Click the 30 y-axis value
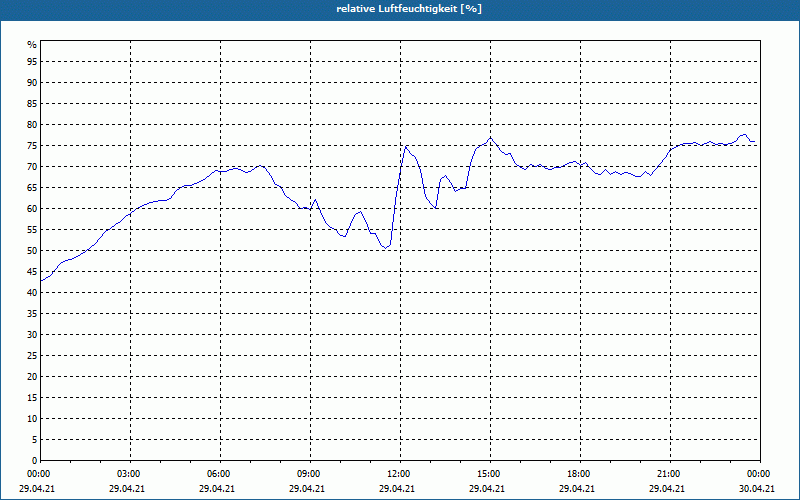Screen dimensions: 800x500 (32, 335)
